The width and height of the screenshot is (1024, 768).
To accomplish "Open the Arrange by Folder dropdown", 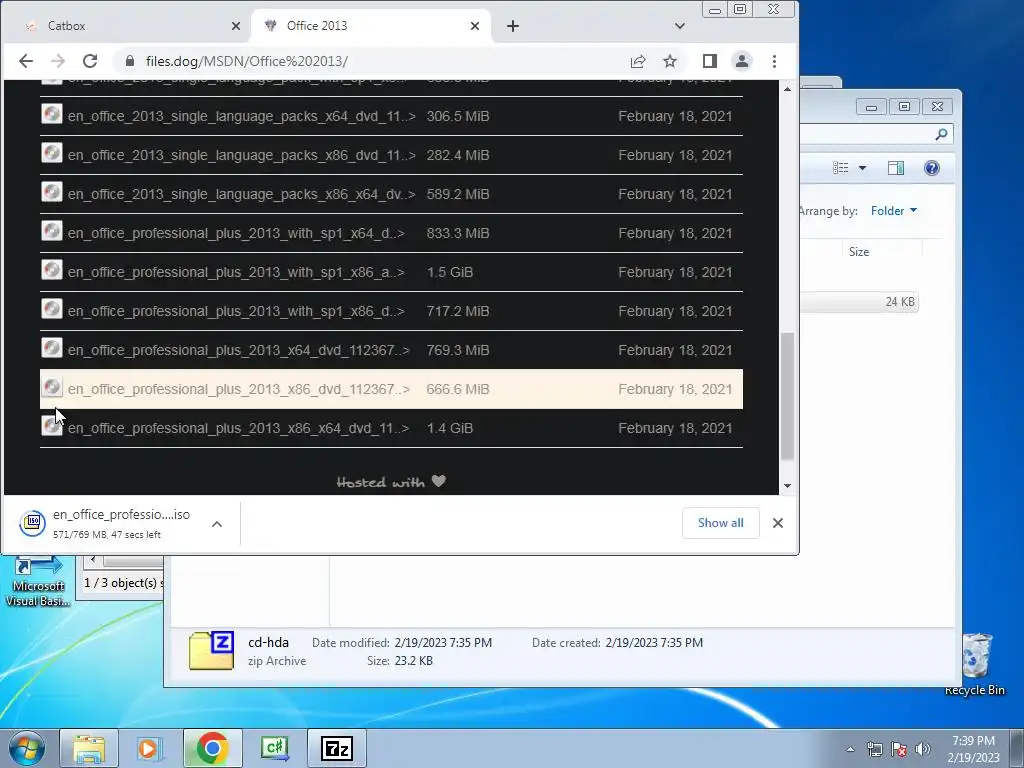I will pyautogui.click(x=894, y=211).
